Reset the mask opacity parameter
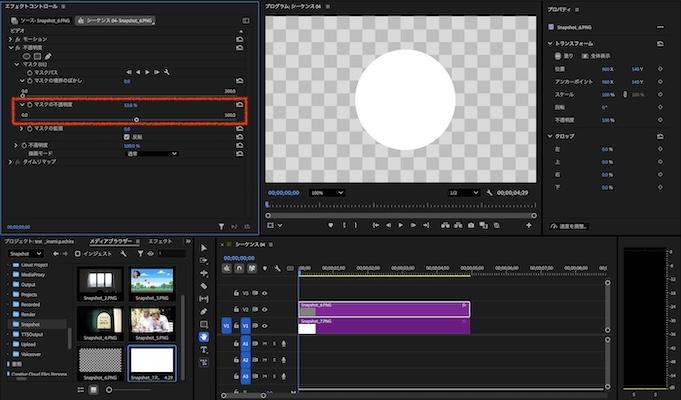The height and width of the screenshot is (400, 681). click(240, 103)
